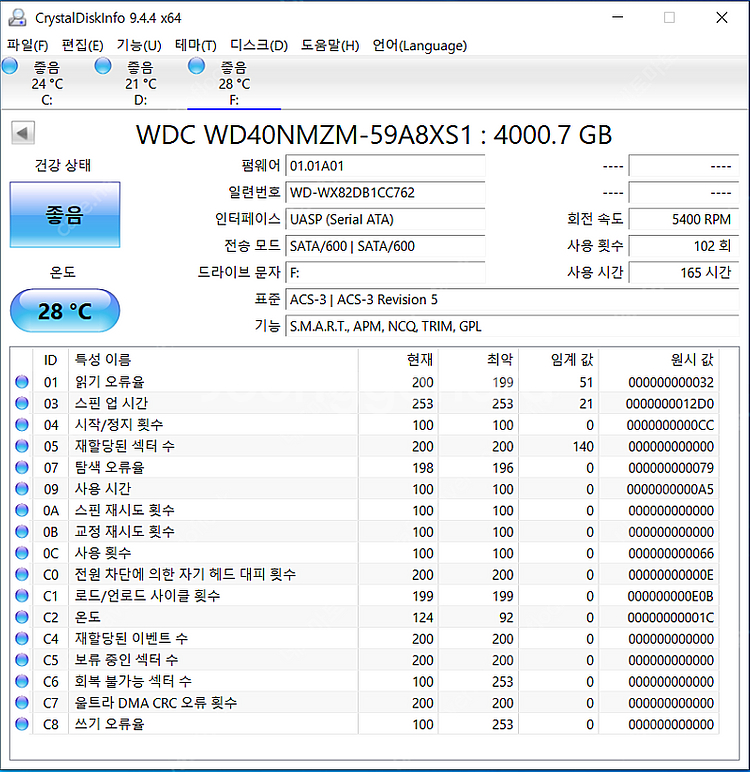
Task: Click the 특성 이름 column header
Action: [x=213, y=360]
